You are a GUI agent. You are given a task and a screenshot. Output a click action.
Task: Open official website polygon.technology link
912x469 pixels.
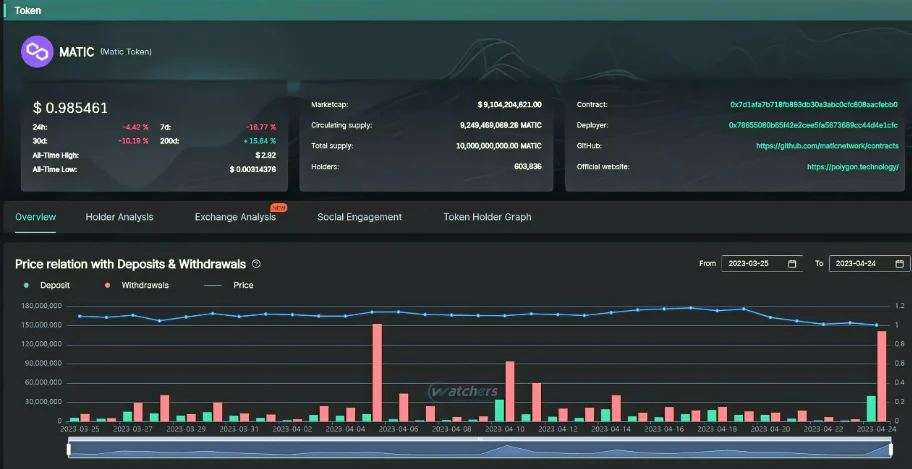[852, 167]
